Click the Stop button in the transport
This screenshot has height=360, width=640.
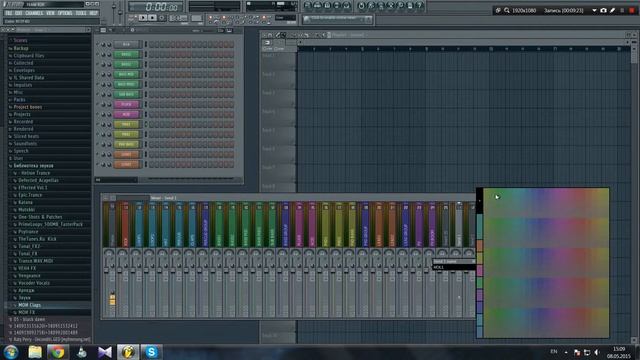[152, 18]
